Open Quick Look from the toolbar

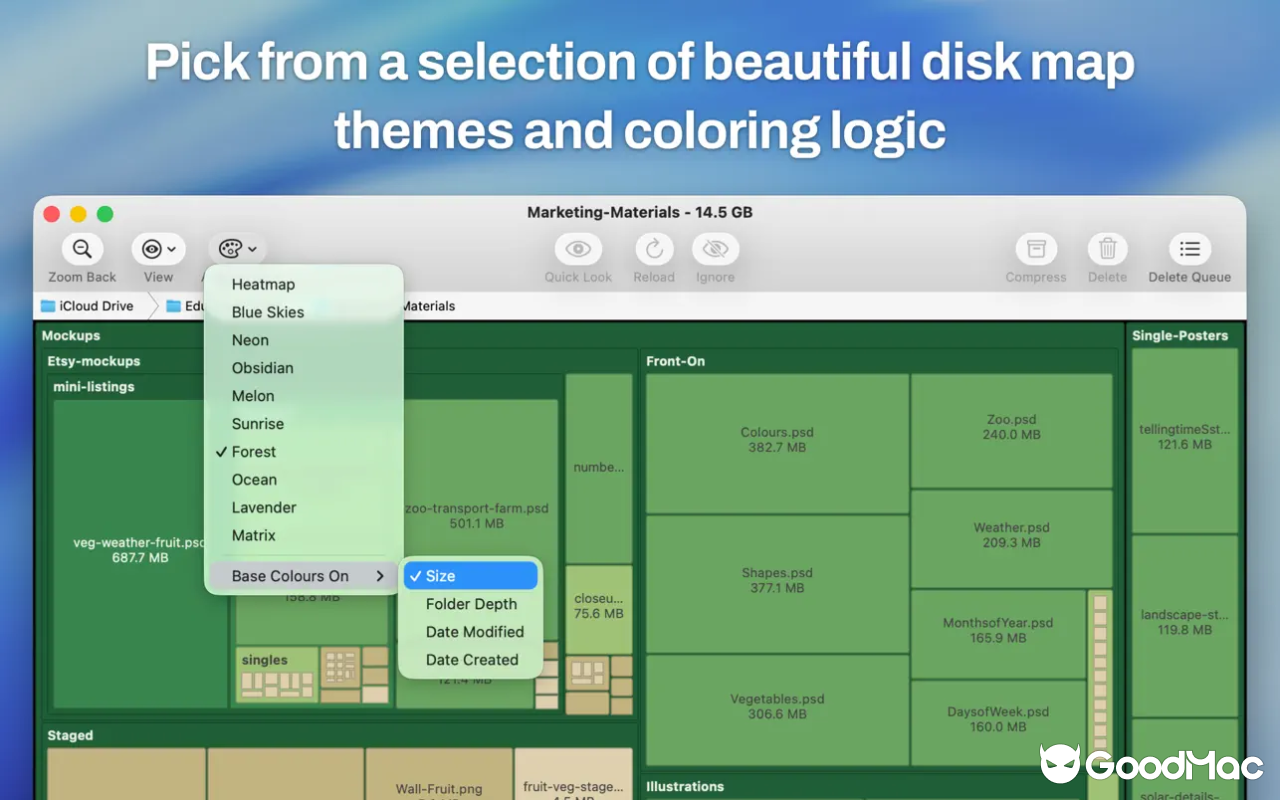577,249
